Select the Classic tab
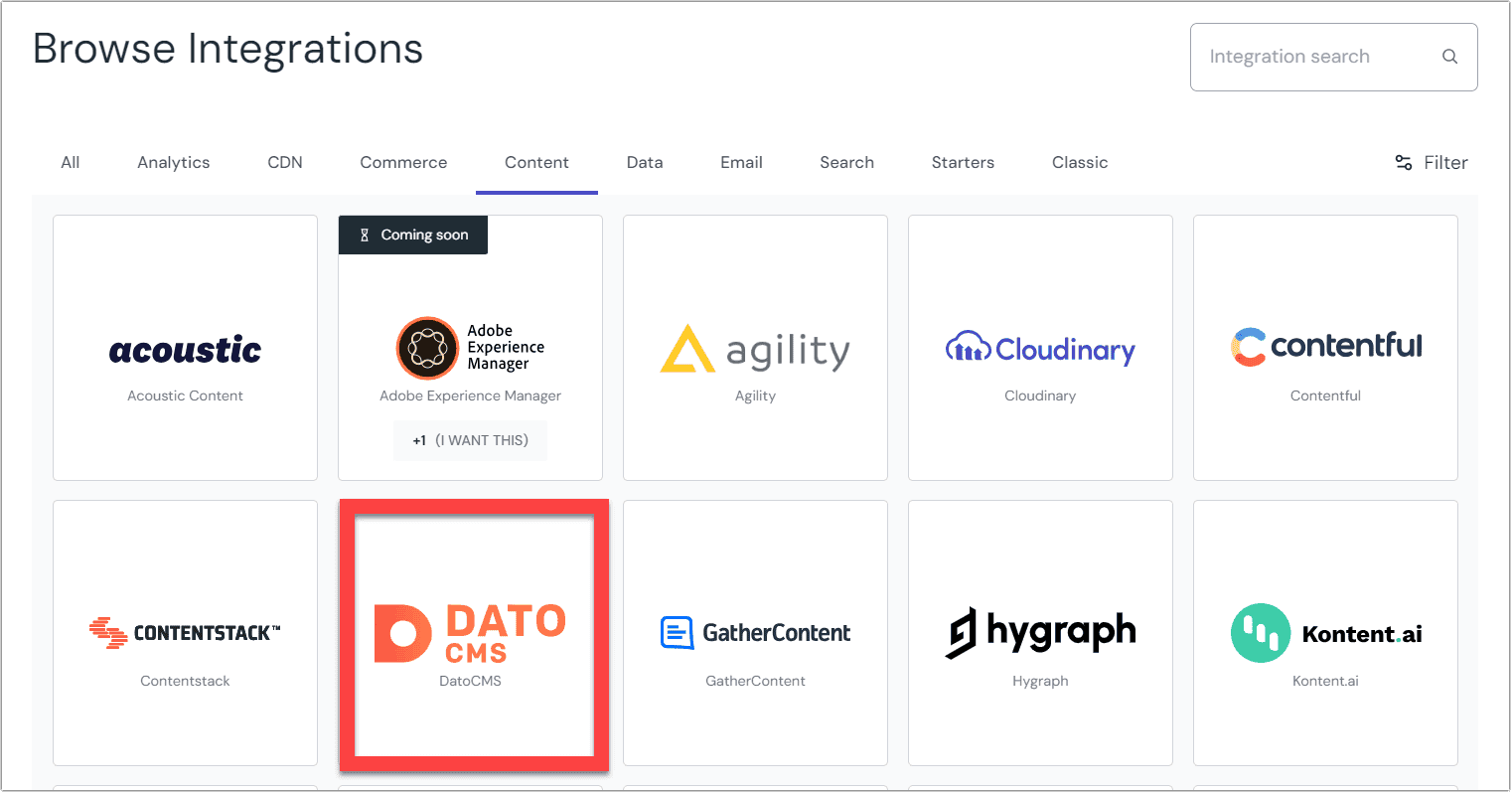This screenshot has width=1512, height=793. [x=1080, y=163]
